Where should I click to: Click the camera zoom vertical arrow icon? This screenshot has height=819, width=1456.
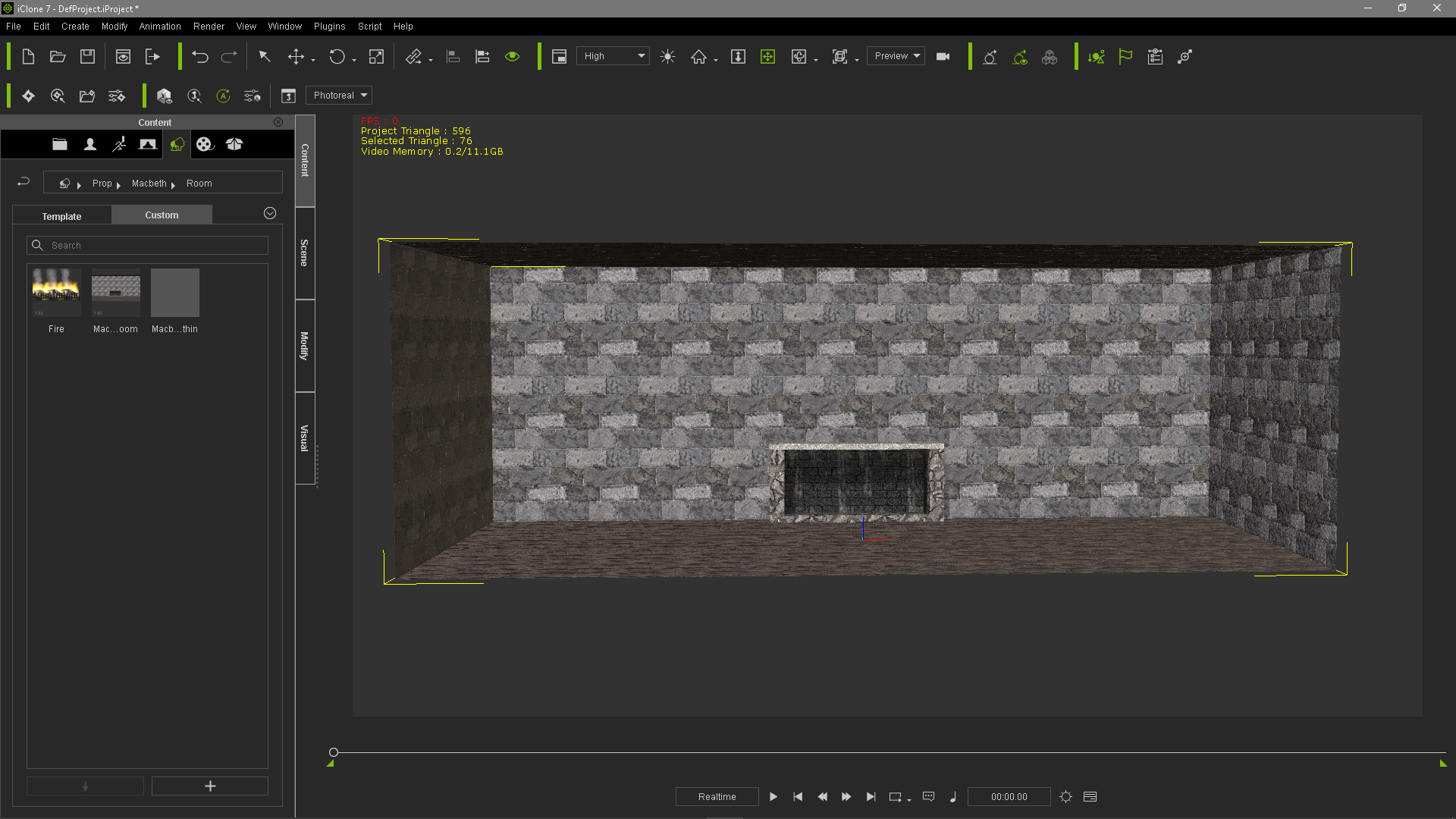click(x=738, y=57)
